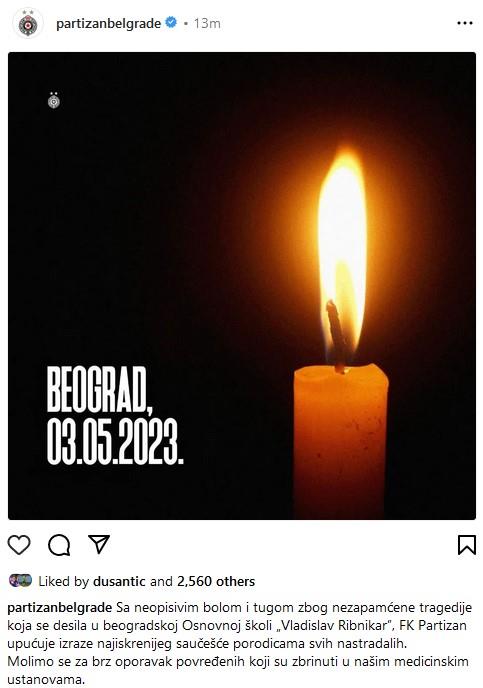Click the orange candle wax body
Viewport: 483px width, 688px height.
[341, 441]
